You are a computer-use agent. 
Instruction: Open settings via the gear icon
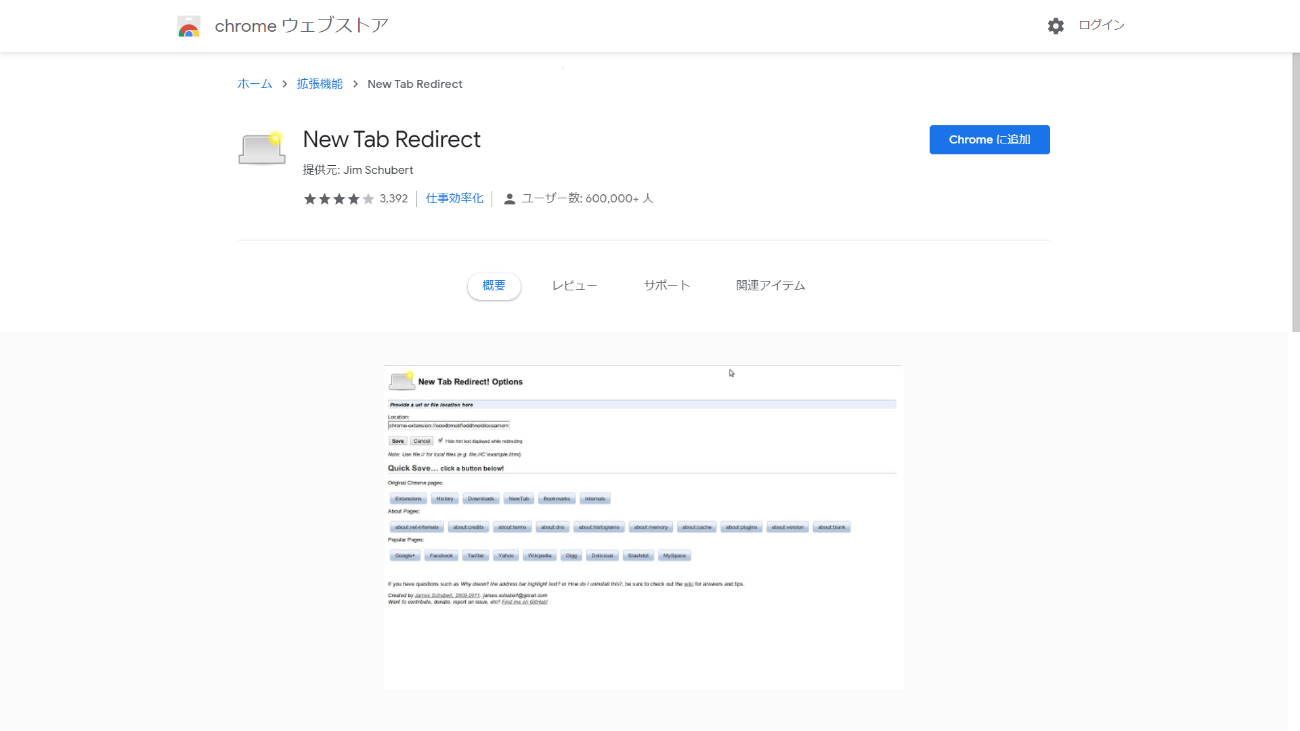(x=1056, y=25)
